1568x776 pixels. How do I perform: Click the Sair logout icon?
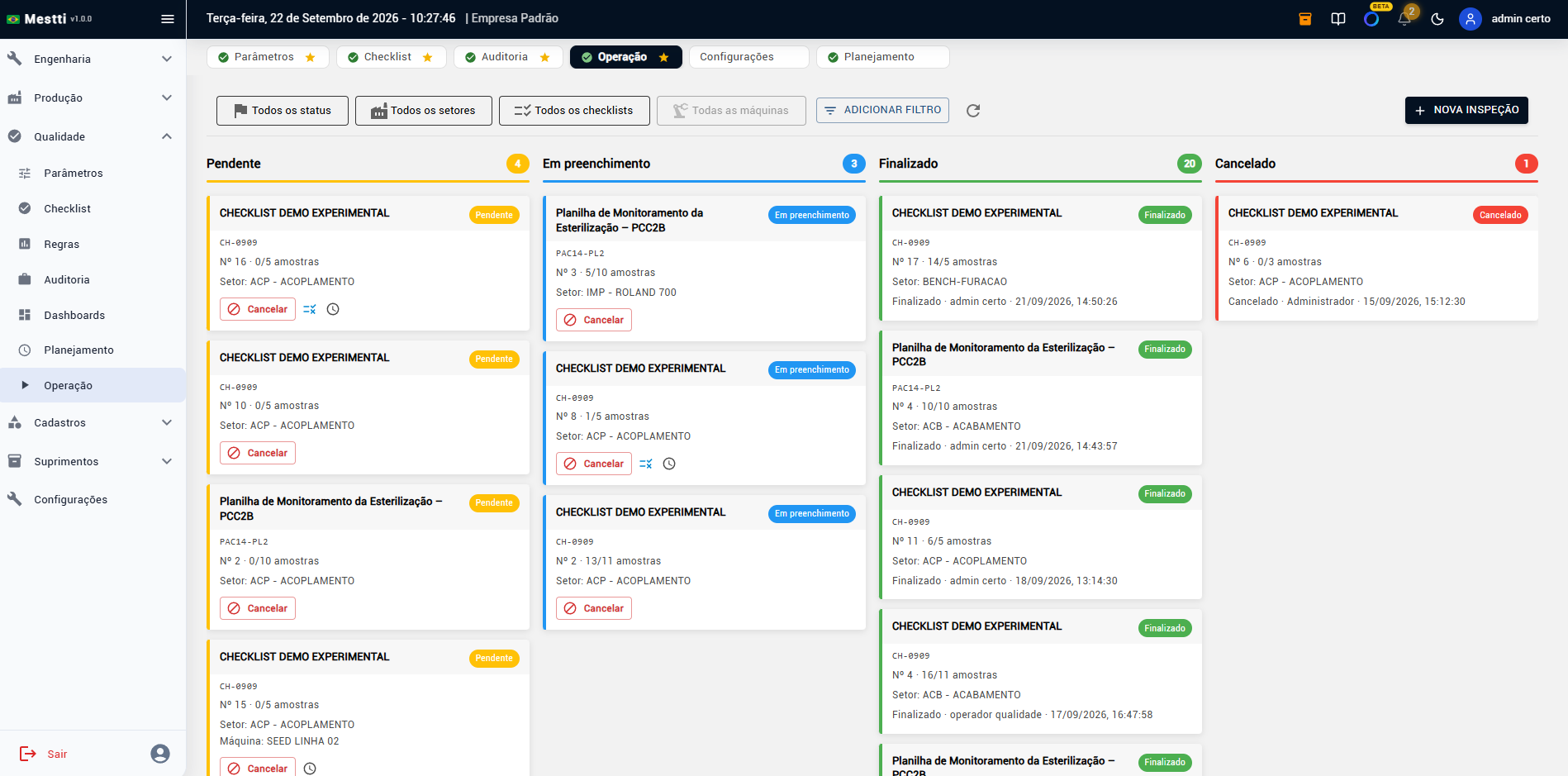[x=28, y=754]
